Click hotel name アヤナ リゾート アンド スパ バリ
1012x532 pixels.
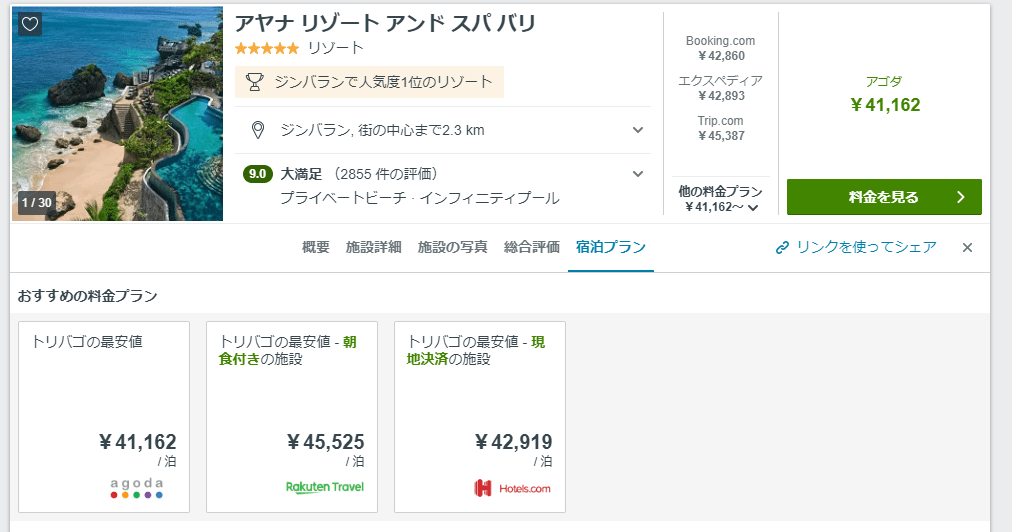(x=385, y=23)
